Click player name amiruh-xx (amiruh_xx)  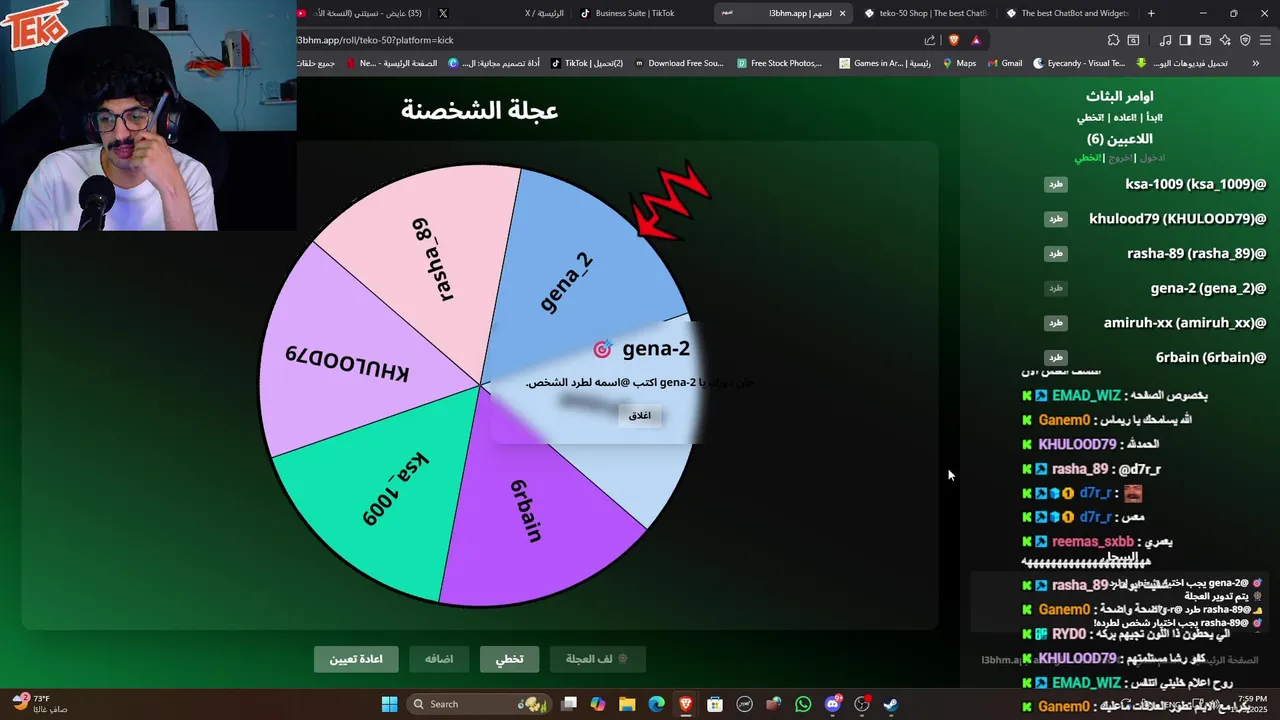[x=1185, y=323]
